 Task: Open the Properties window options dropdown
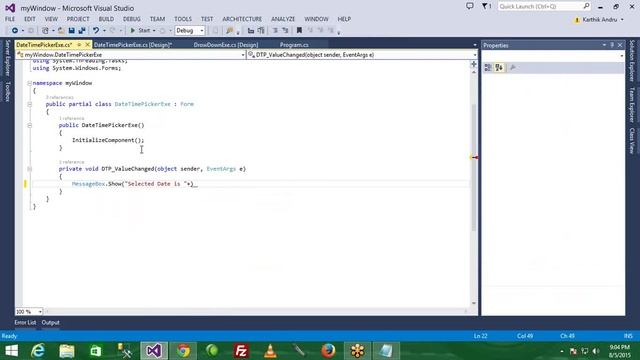(x=604, y=45)
